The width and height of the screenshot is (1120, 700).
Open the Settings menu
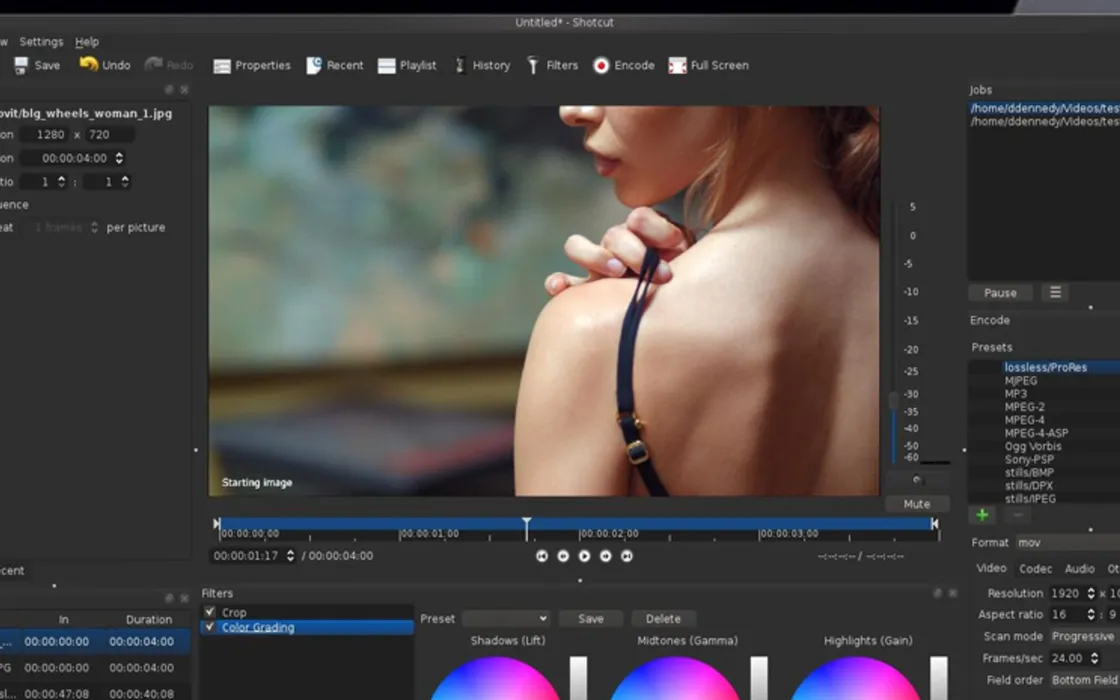[41, 41]
